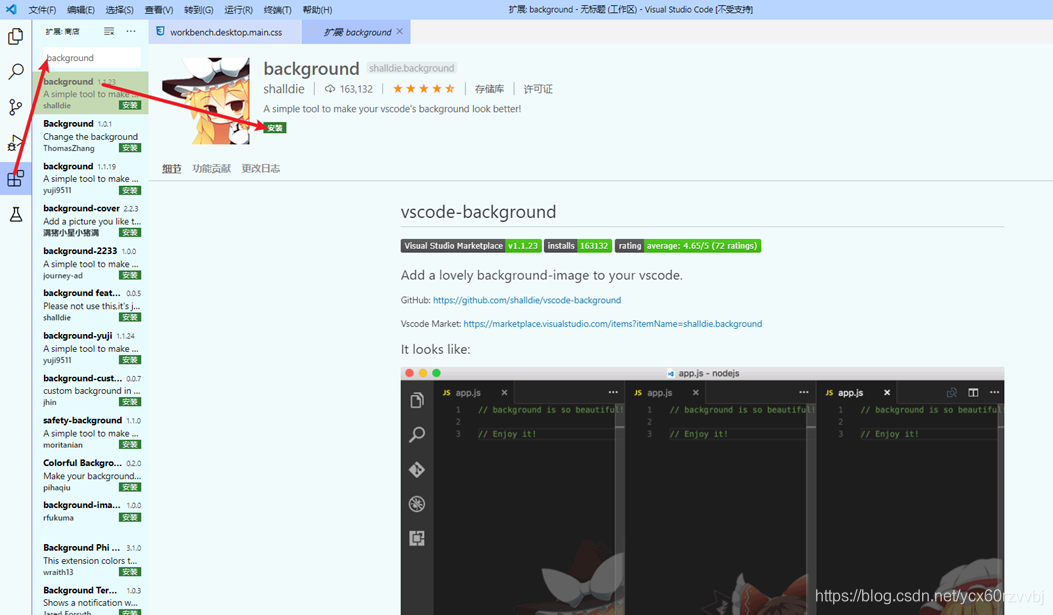Click the installs 163132 badge

tap(578, 246)
